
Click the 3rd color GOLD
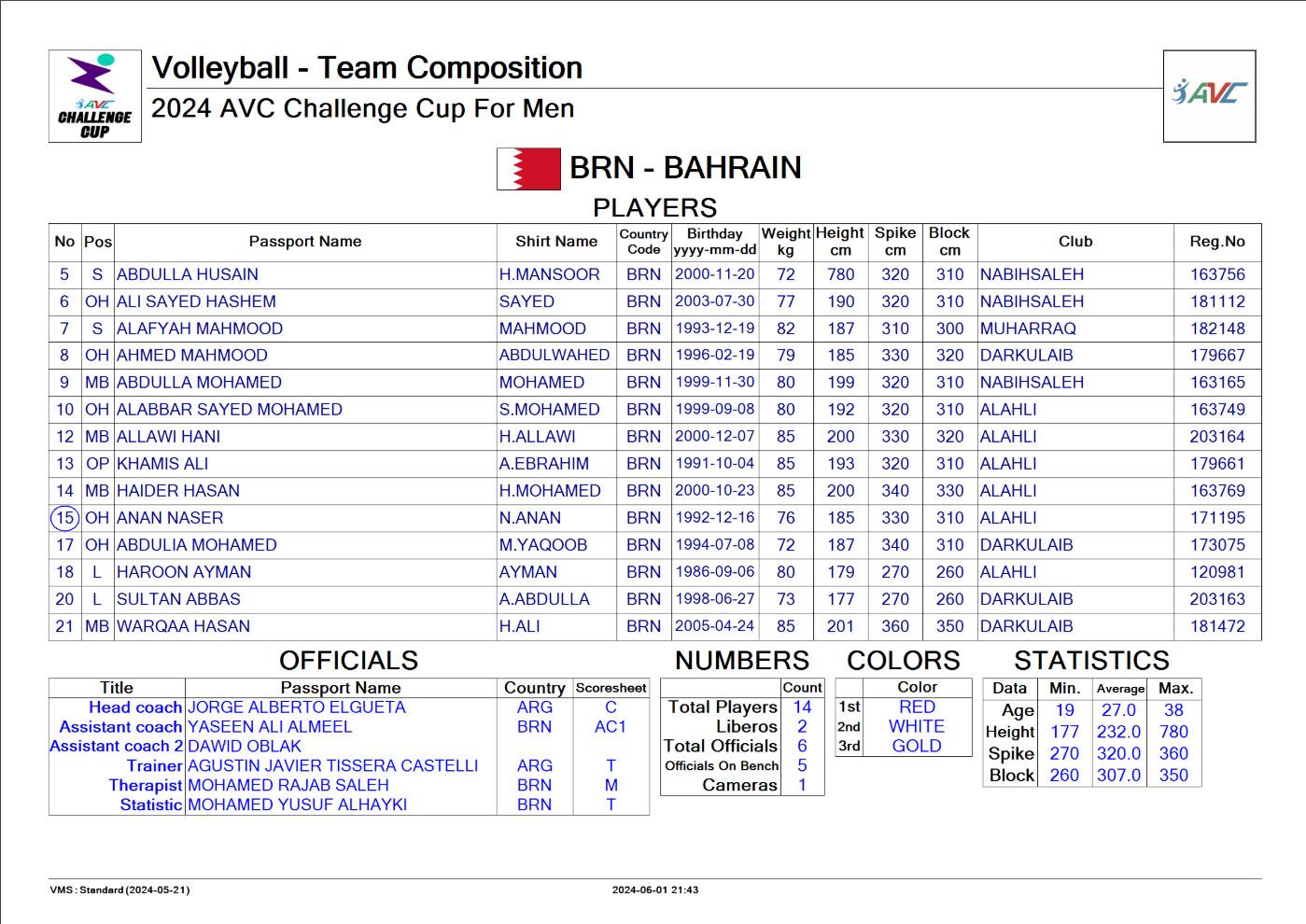pyautogui.click(x=917, y=747)
